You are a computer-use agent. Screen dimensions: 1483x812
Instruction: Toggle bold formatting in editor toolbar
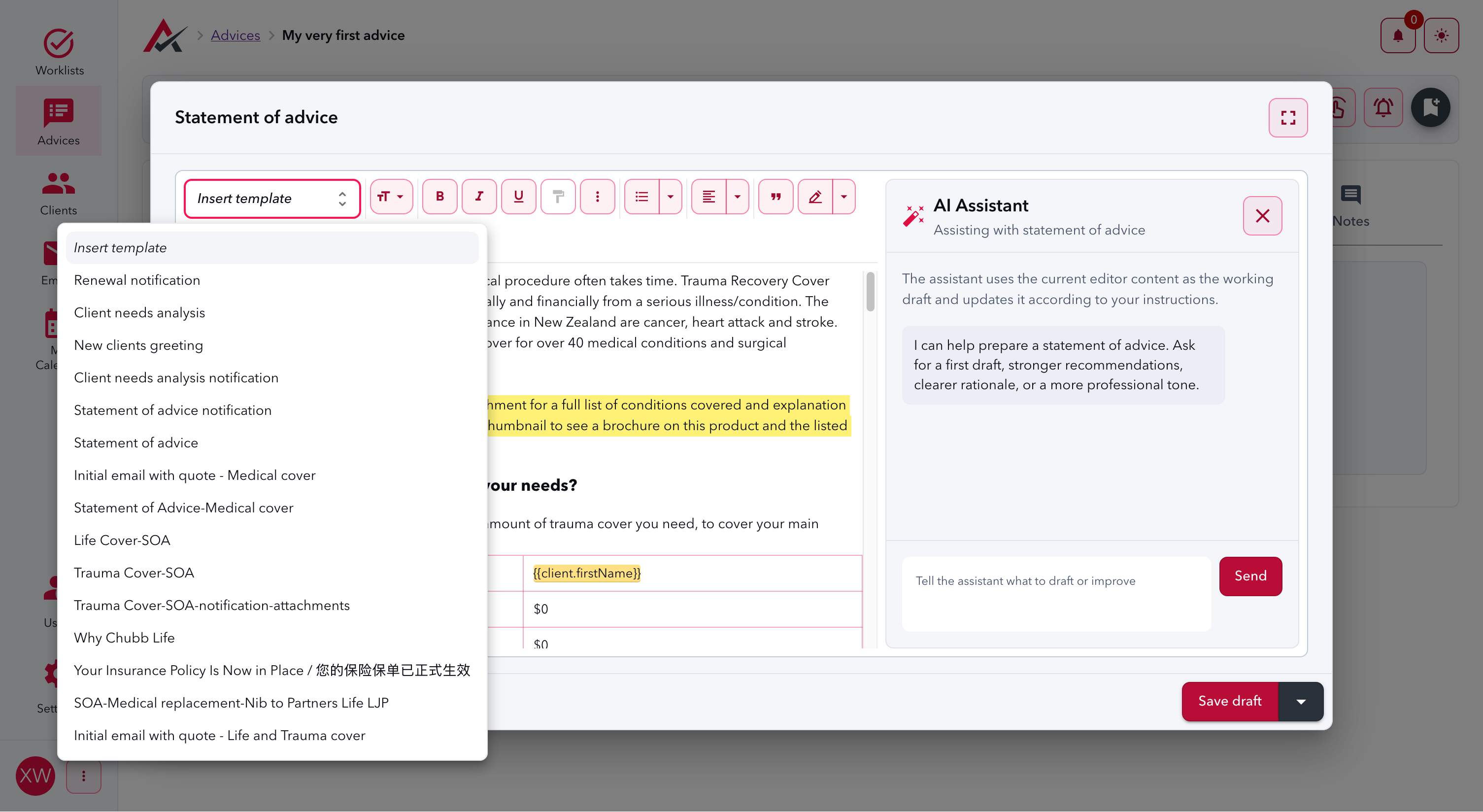(x=440, y=197)
